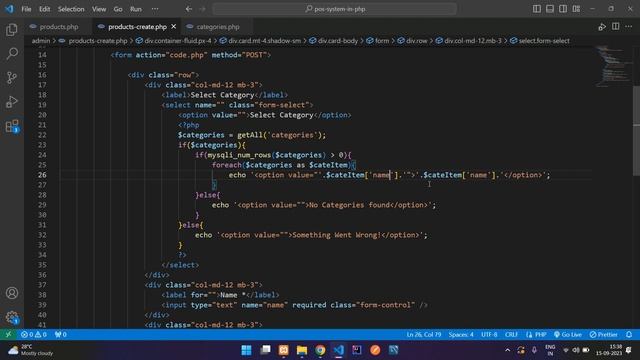Toggle the secondary side bar layout icon
640x360 pixels.
[x=563, y=9]
